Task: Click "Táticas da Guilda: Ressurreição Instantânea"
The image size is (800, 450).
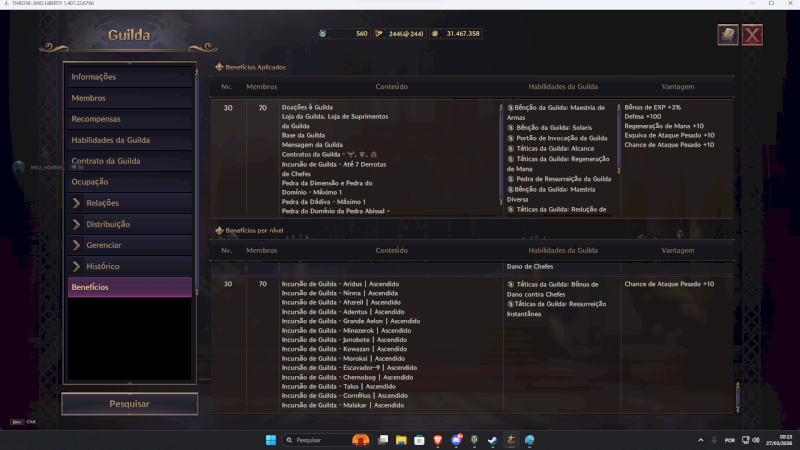Action: (557, 309)
